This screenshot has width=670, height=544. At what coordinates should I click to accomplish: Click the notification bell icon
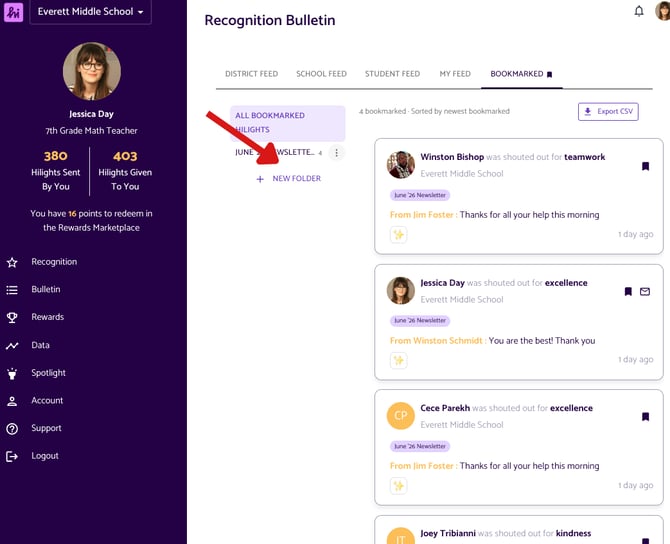coord(638,11)
